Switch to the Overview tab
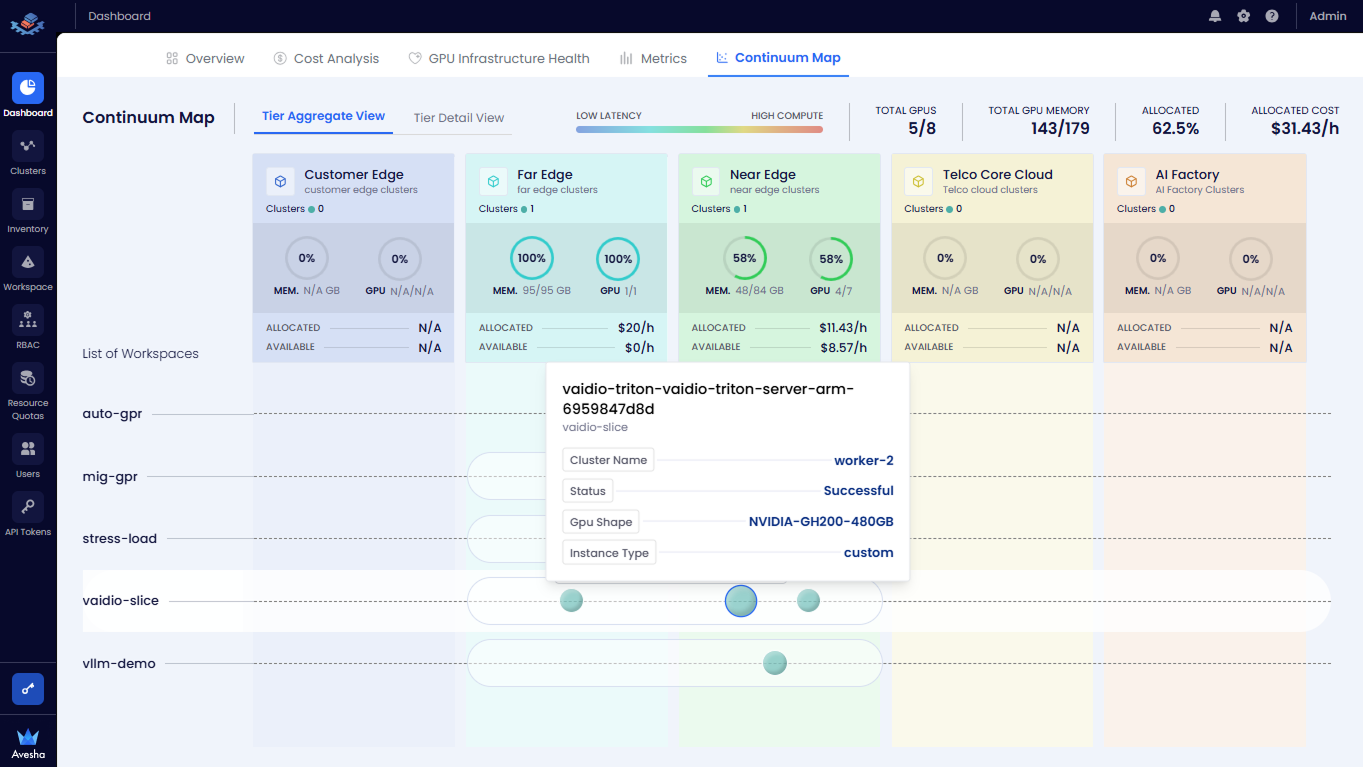The height and width of the screenshot is (767, 1363). click(205, 59)
